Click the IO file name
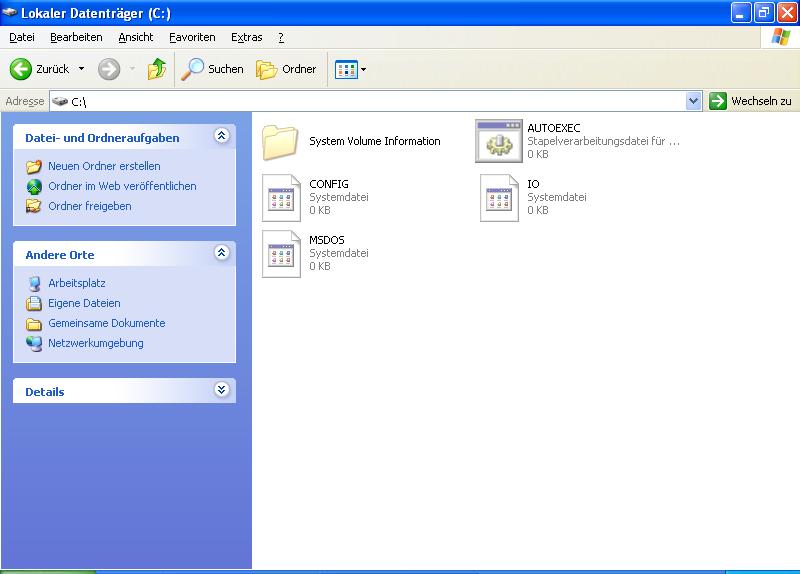This screenshot has height=574, width=800. (x=533, y=184)
